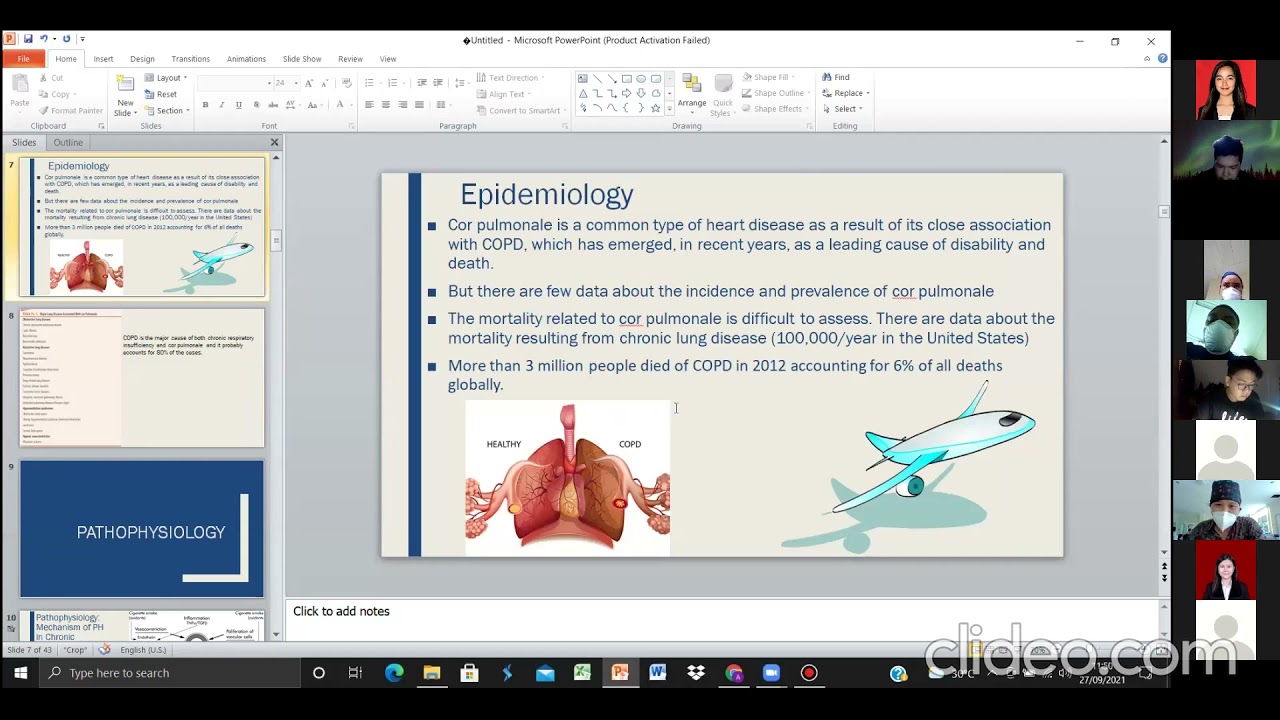Decrease list indent level
This screenshot has height=720, width=1280.
point(422,83)
